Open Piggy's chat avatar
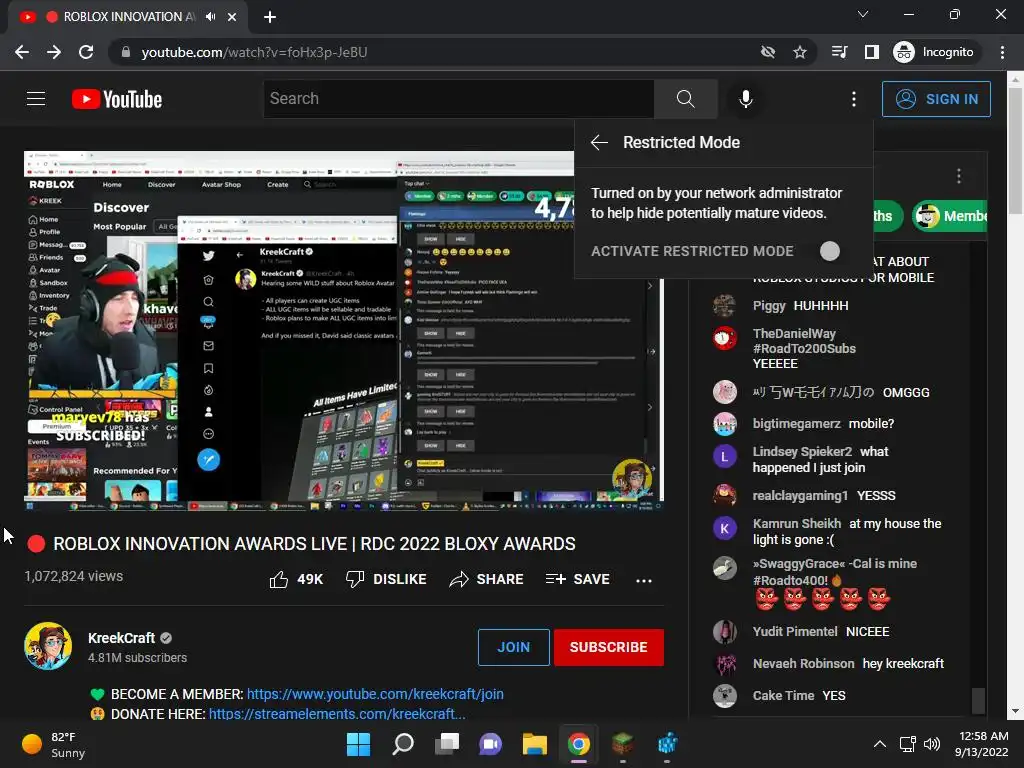1024x768 pixels. point(724,306)
